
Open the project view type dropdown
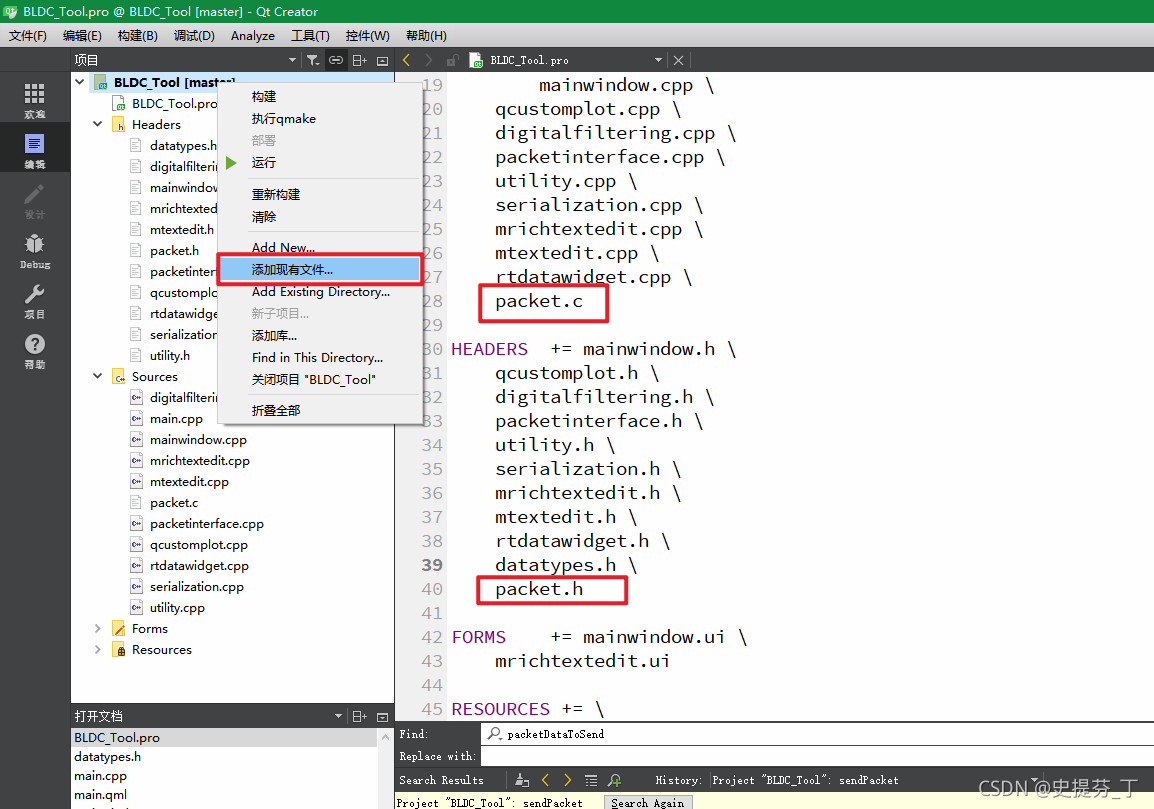coord(292,60)
